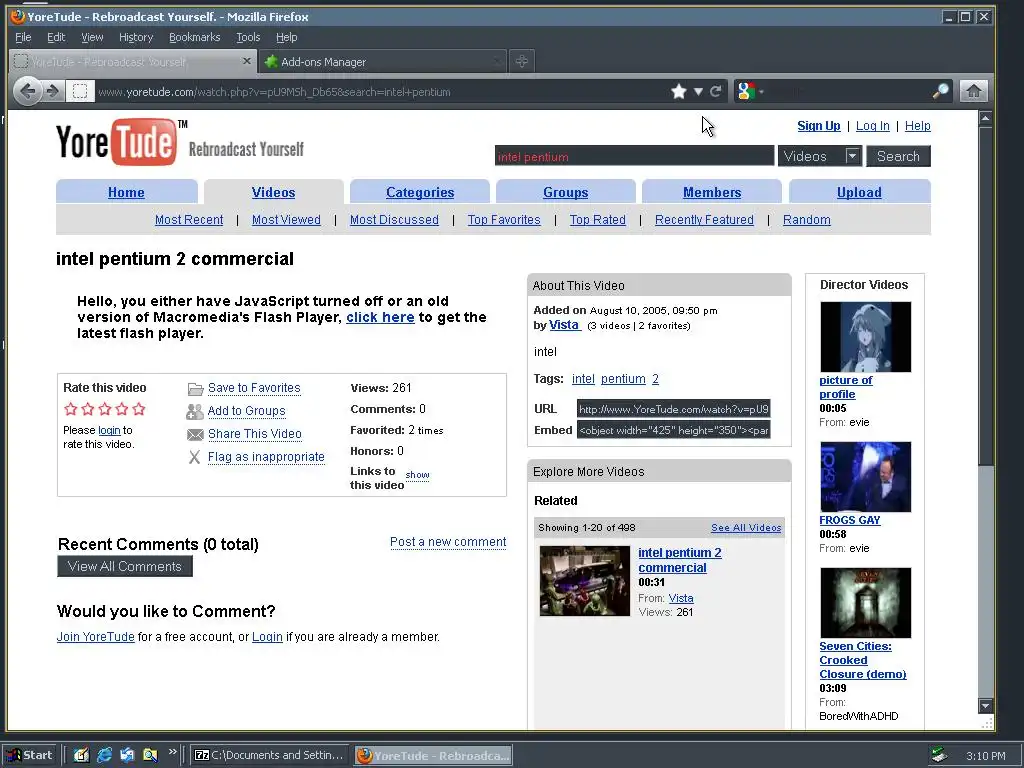The height and width of the screenshot is (768, 1024).
Task: Open the Edit menu
Action: point(56,37)
